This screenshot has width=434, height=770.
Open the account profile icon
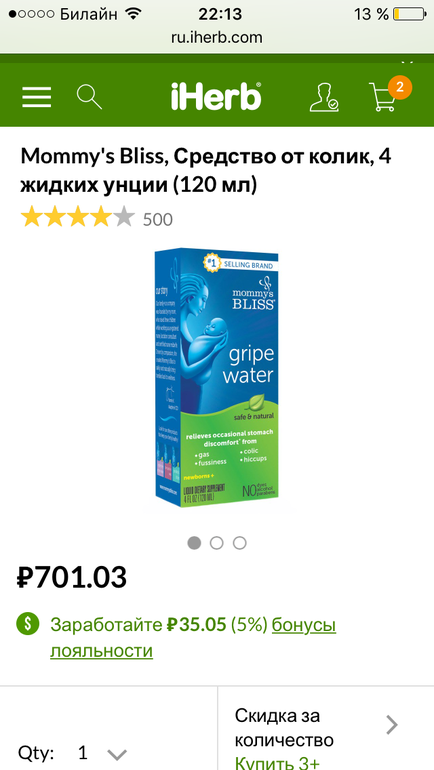[x=324, y=97]
